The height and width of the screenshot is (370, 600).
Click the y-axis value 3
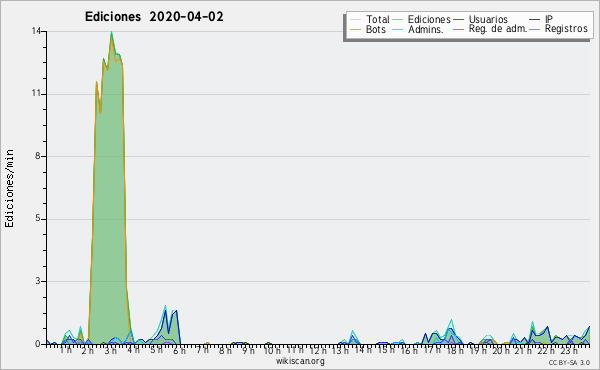38,281
